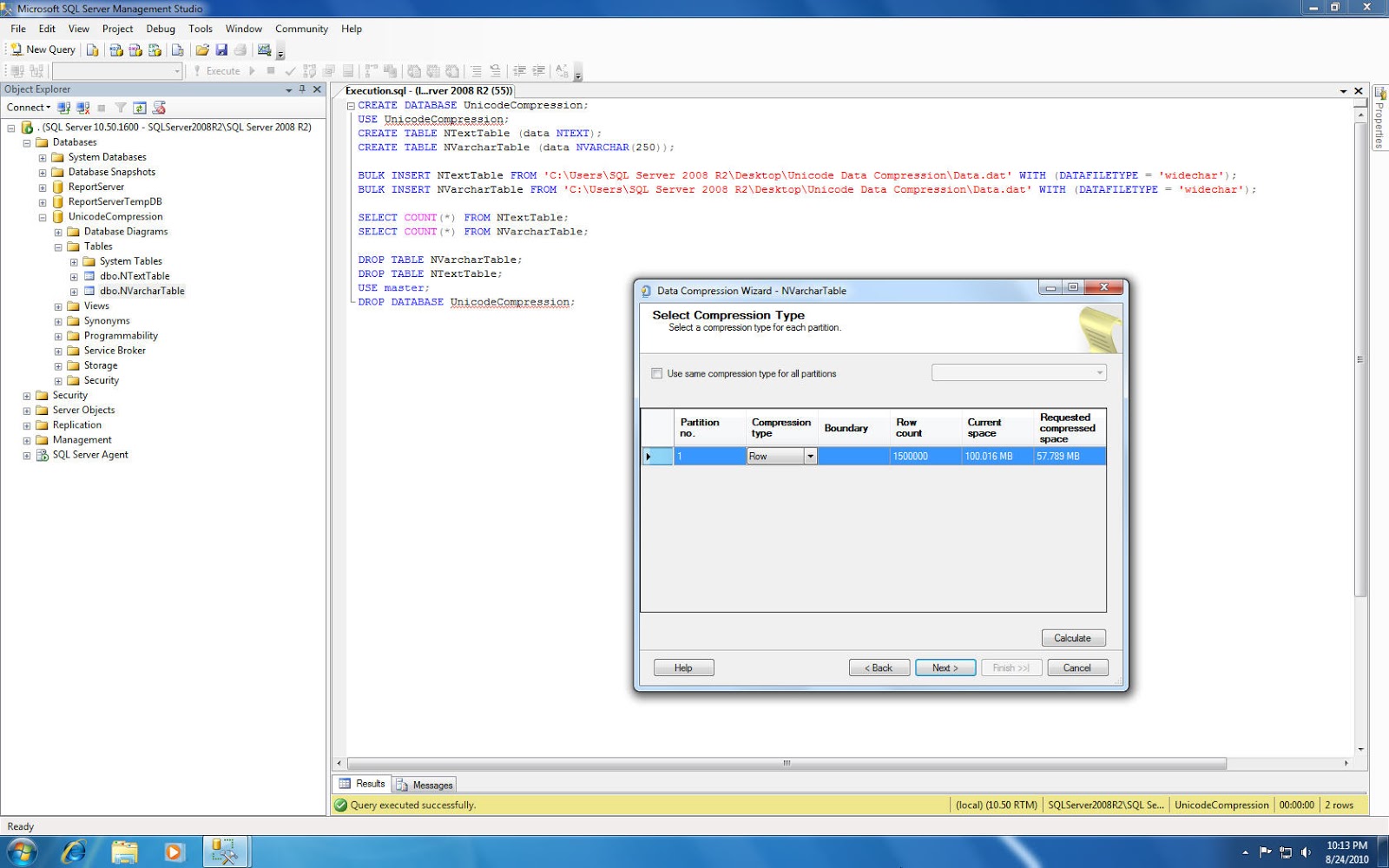Click the Comment out selected lines icon
Image resolution: width=1389 pixels, height=868 pixels.
476,71
